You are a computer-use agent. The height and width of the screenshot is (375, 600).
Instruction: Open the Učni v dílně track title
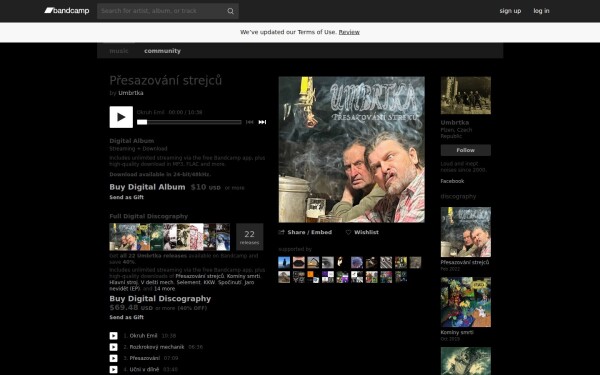pos(144,370)
